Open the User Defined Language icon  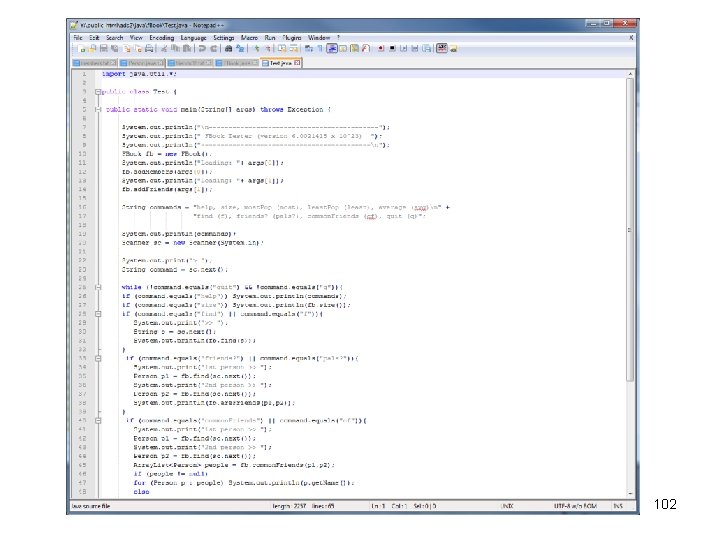pyautogui.click(x=343, y=48)
